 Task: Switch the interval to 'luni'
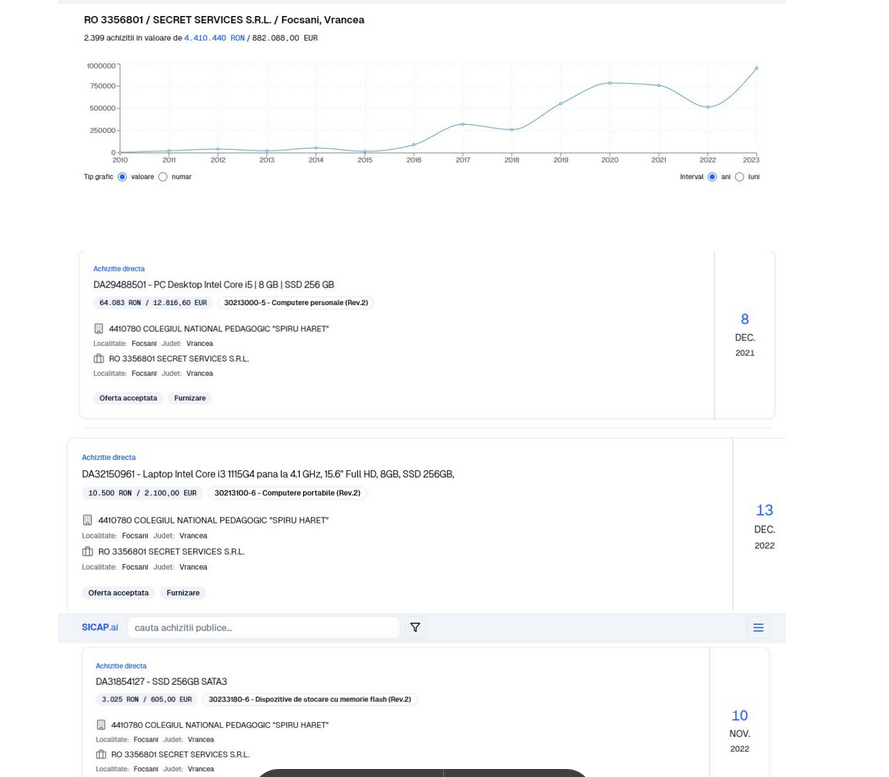(739, 177)
